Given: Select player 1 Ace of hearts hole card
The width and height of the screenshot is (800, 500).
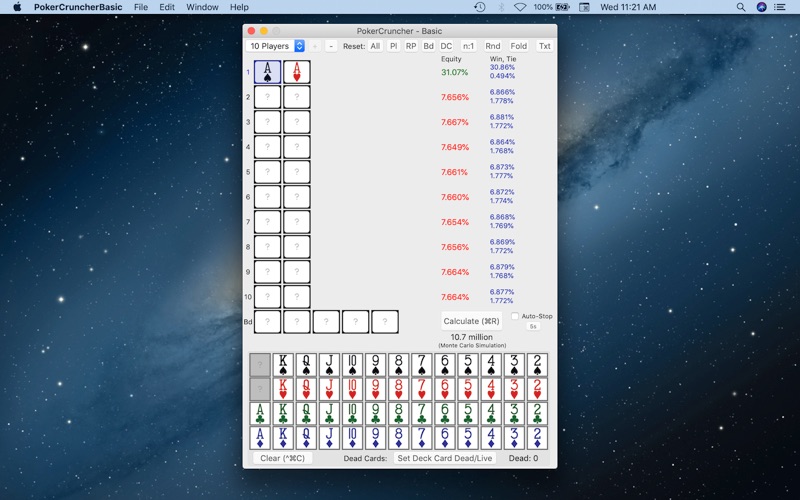Looking at the screenshot, I should tap(297, 72).
